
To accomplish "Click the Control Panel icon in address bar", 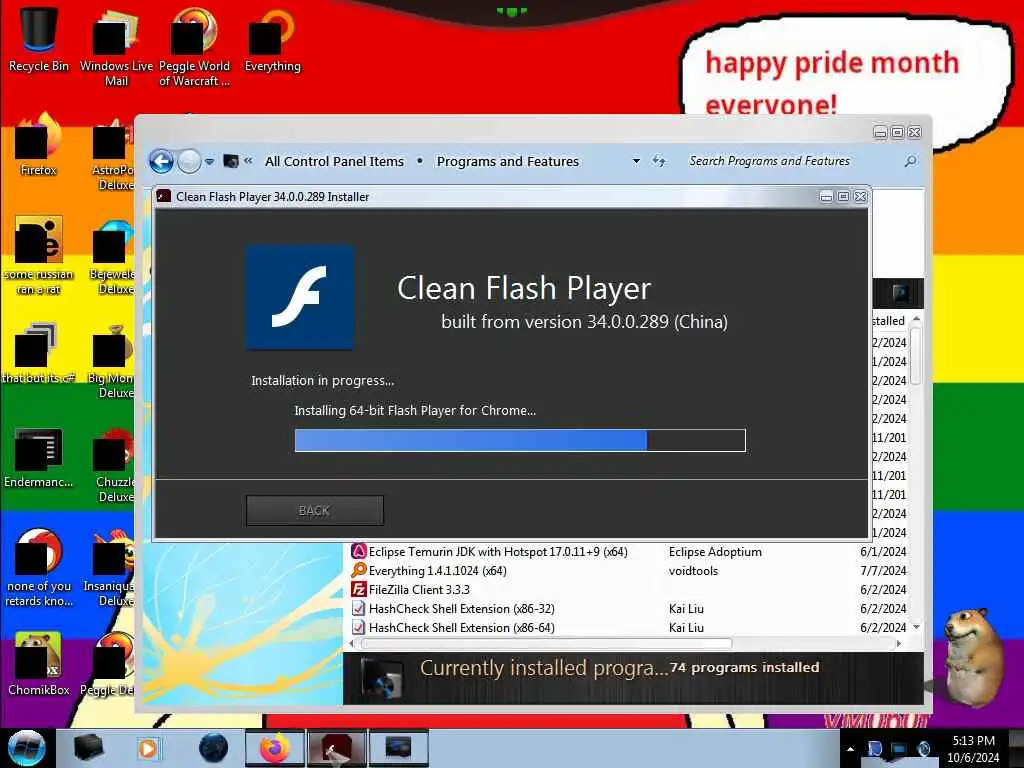I will pos(231,161).
